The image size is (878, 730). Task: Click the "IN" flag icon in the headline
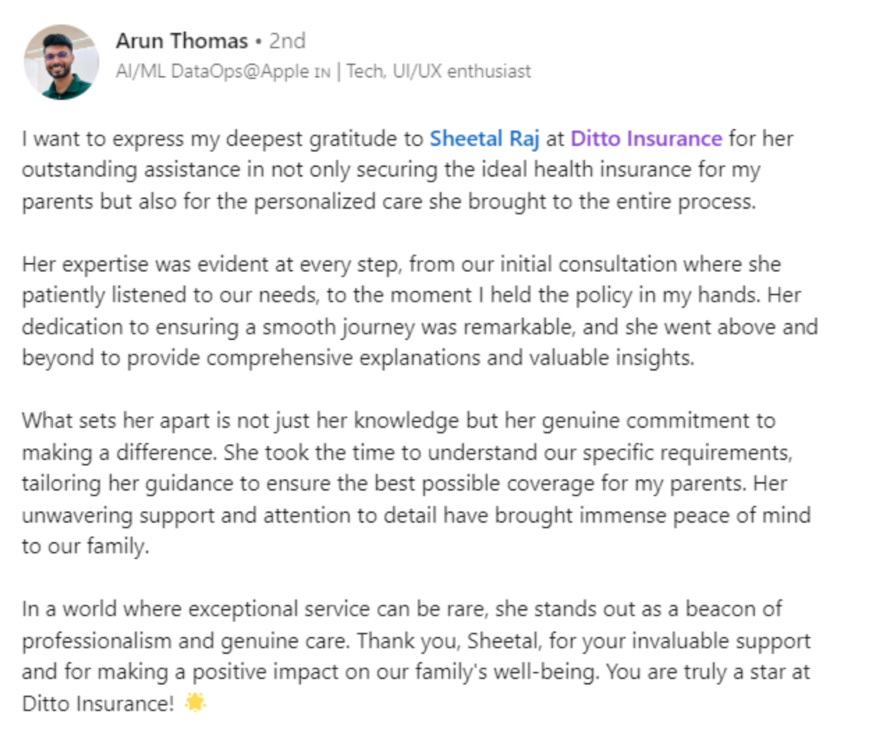point(325,72)
